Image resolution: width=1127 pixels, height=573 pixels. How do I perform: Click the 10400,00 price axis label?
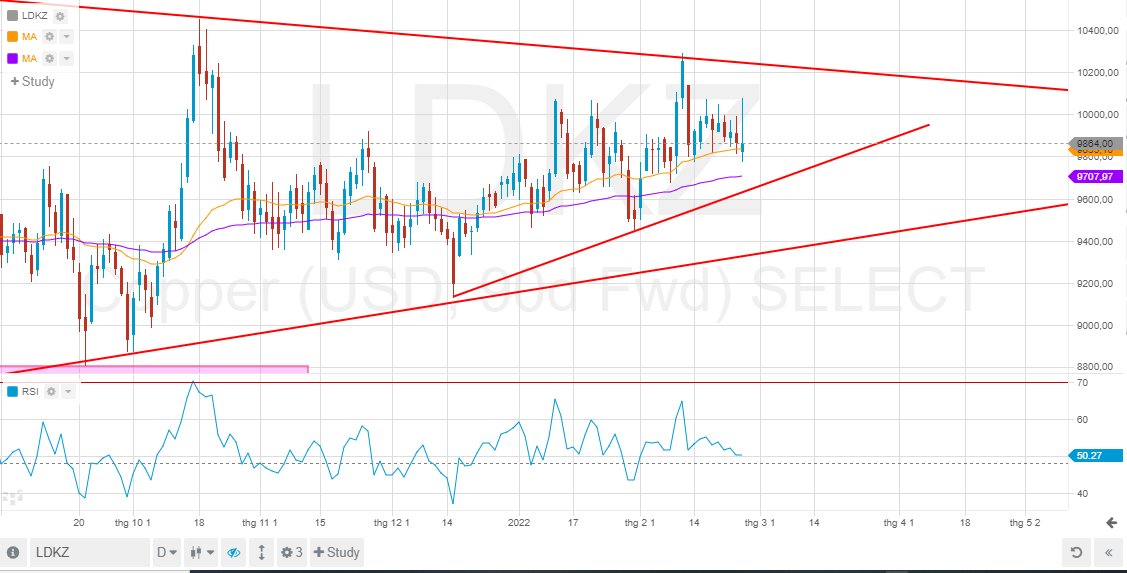coord(1097,30)
